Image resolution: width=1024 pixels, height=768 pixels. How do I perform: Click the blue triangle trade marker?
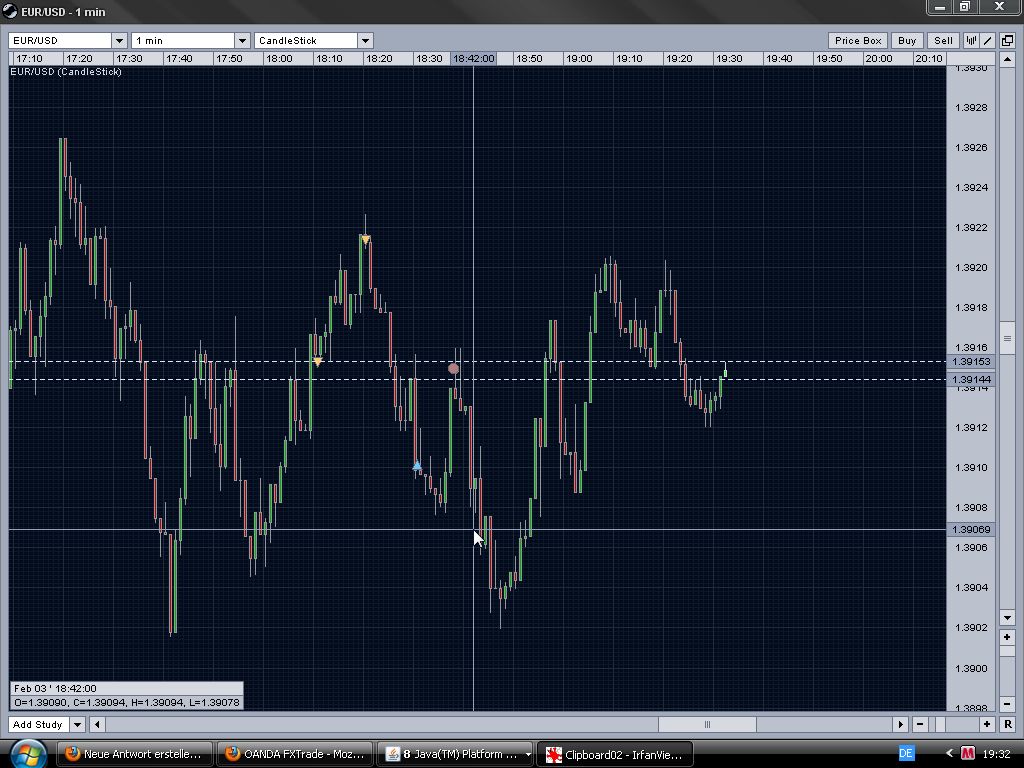tap(417, 466)
